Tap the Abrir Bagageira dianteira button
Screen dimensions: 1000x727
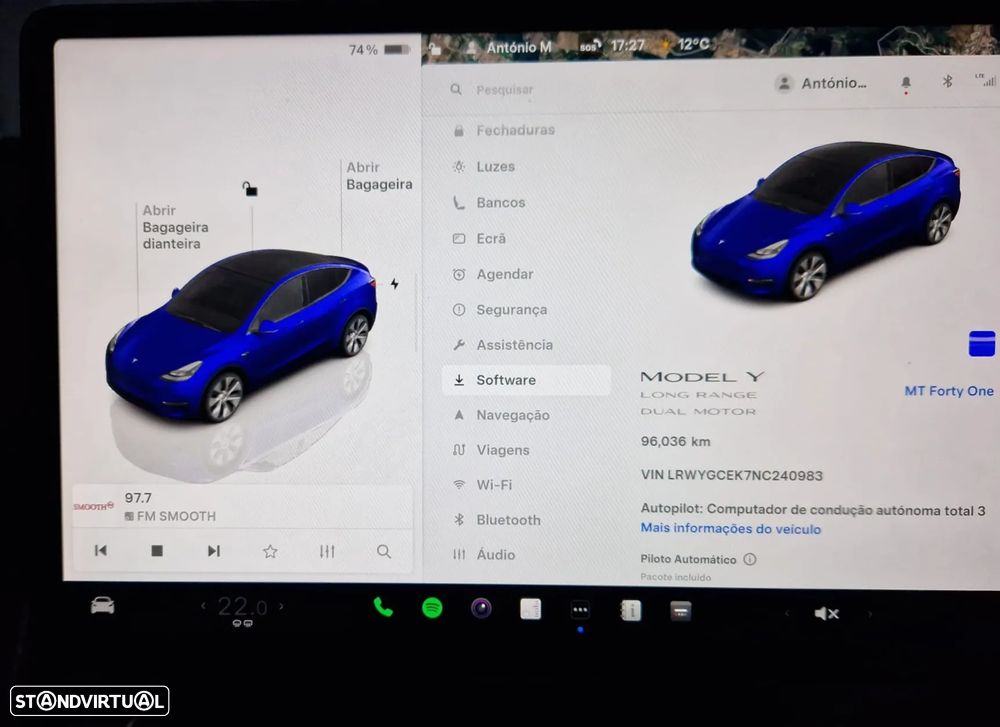[x=175, y=227]
